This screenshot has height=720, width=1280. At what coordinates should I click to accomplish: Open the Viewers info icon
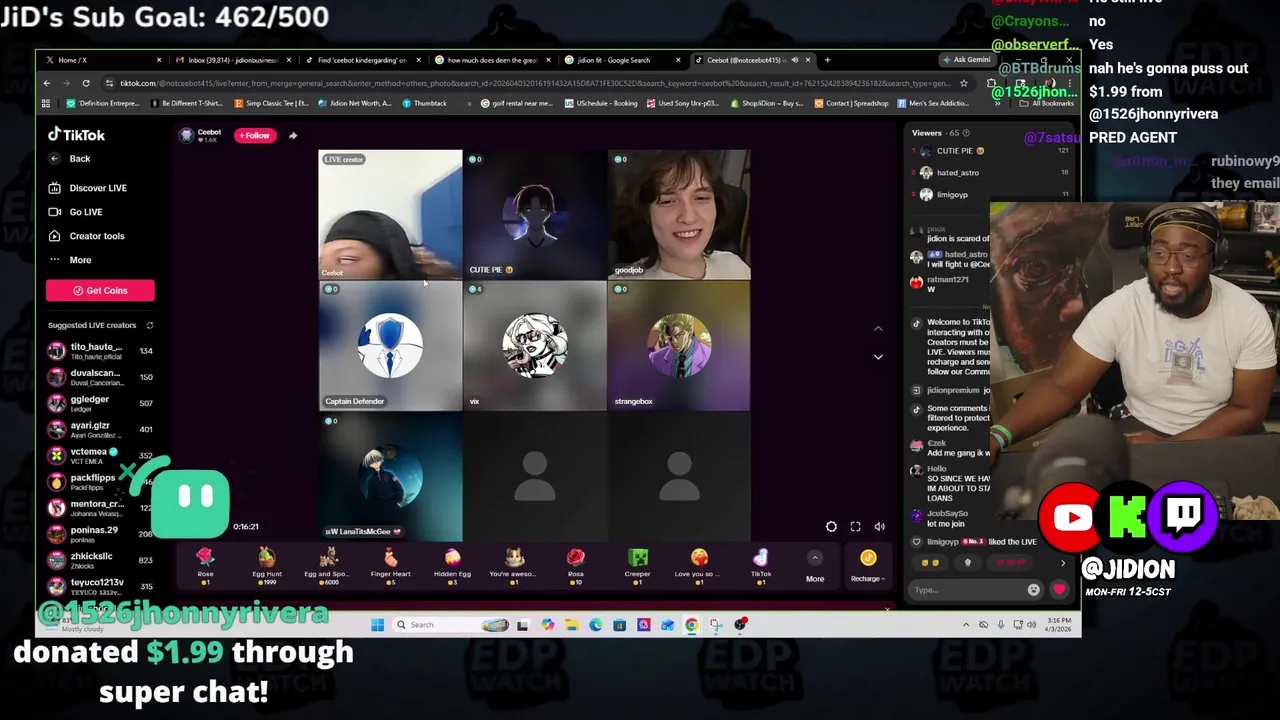(966, 133)
